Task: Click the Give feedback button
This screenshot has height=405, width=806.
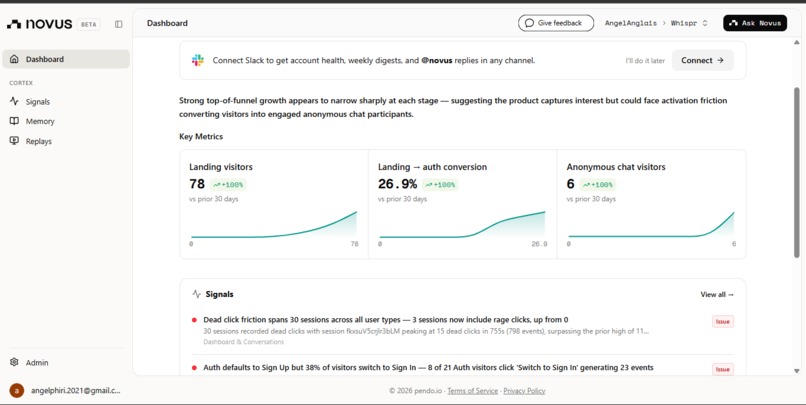Action: (556, 23)
